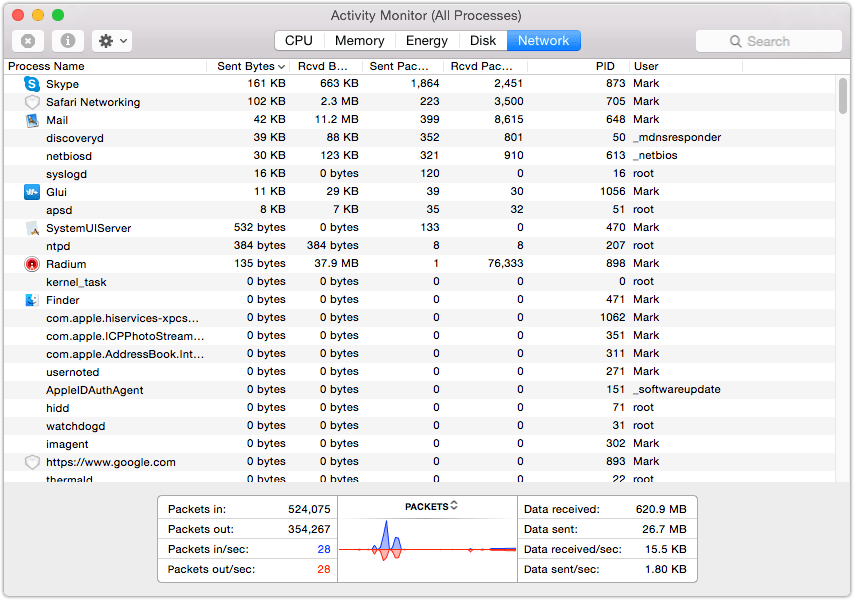Switch to the Disk tab
This screenshot has width=854, height=600.
click(483, 41)
